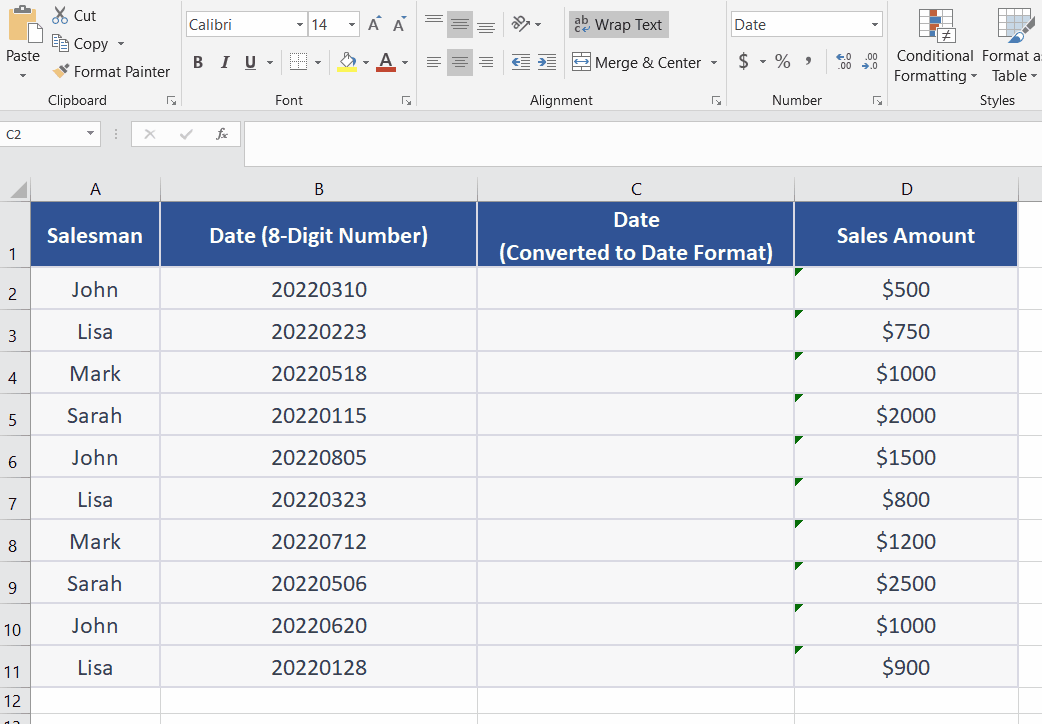Increase the indent
The height and width of the screenshot is (724, 1042).
(x=547, y=62)
